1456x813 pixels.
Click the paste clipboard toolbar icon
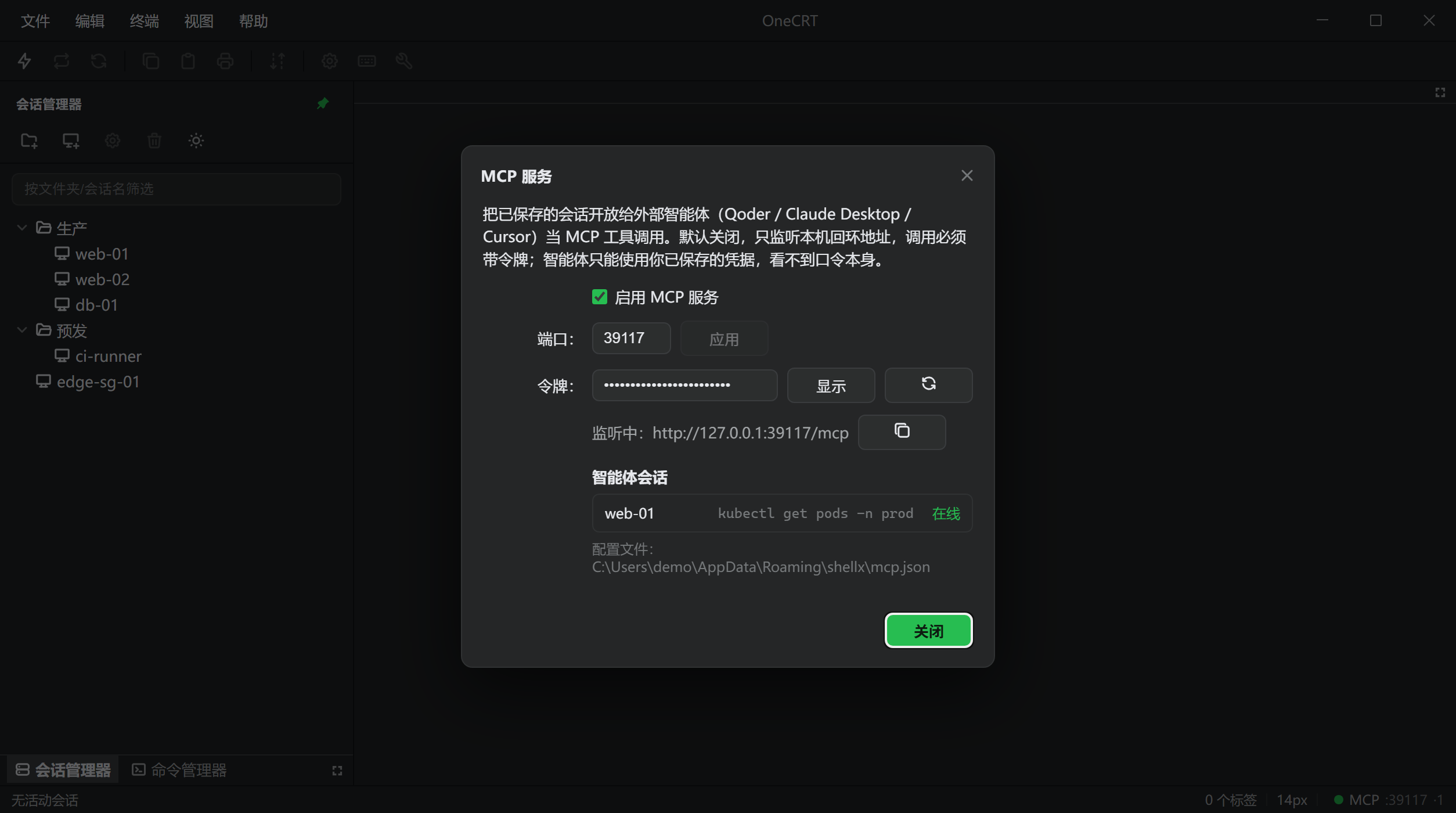click(188, 61)
